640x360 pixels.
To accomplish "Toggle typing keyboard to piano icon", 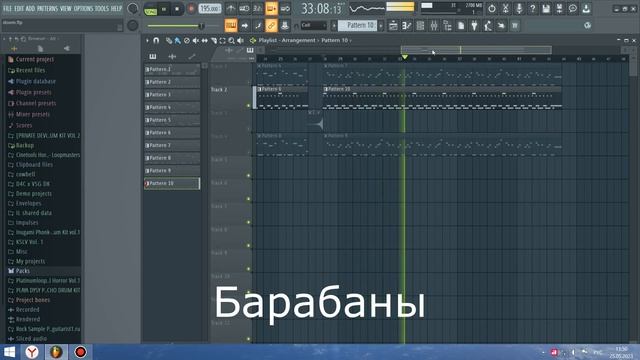I will tap(231, 26).
